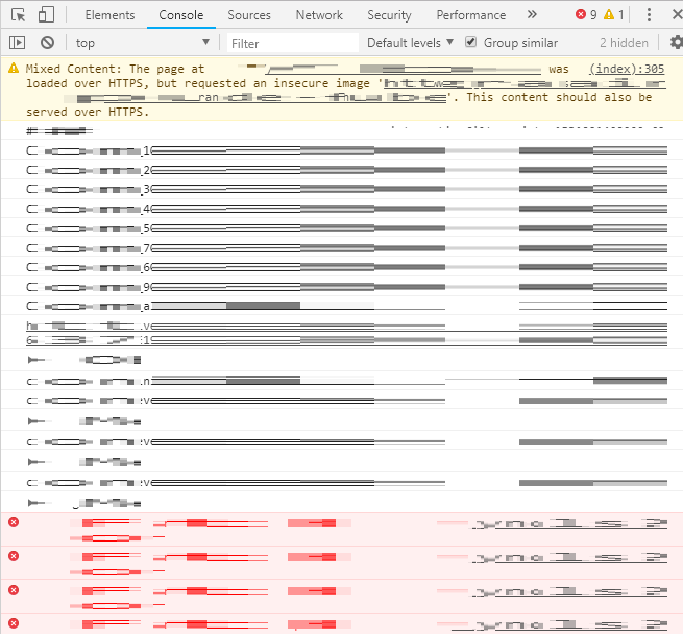Go to the Performance tab
The height and width of the screenshot is (634, 683).
click(x=471, y=15)
